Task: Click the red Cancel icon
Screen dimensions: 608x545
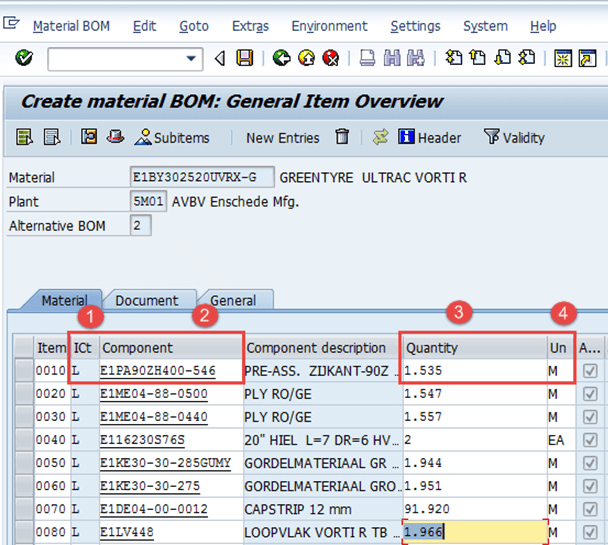Action: tap(330, 59)
